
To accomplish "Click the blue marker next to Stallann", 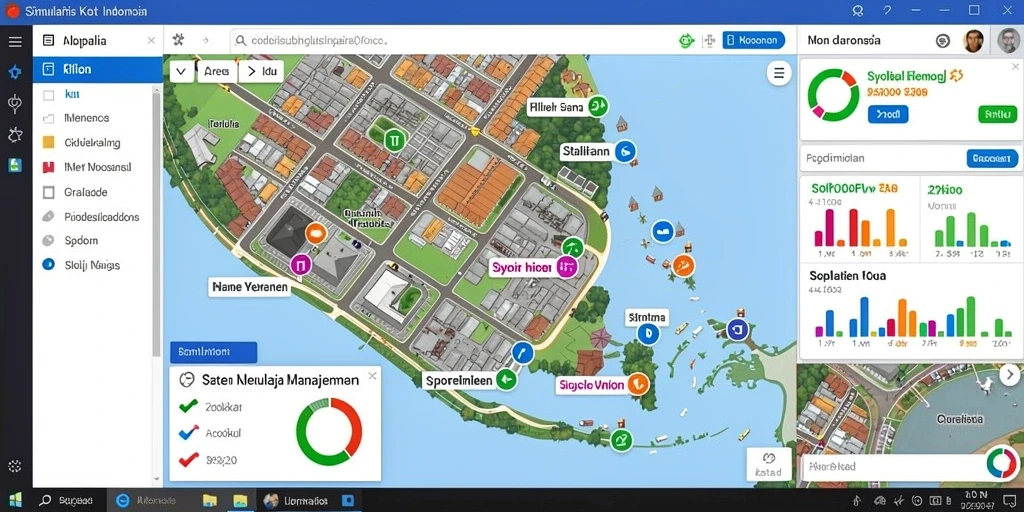I will click(626, 152).
